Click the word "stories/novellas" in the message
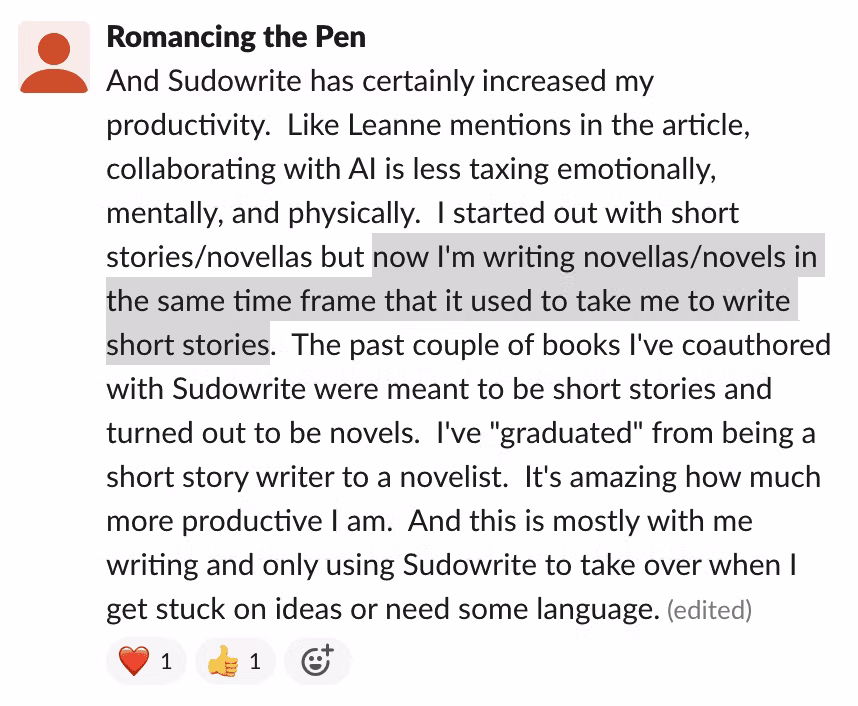The width and height of the screenshot is (858, 706). pos(210,257)
